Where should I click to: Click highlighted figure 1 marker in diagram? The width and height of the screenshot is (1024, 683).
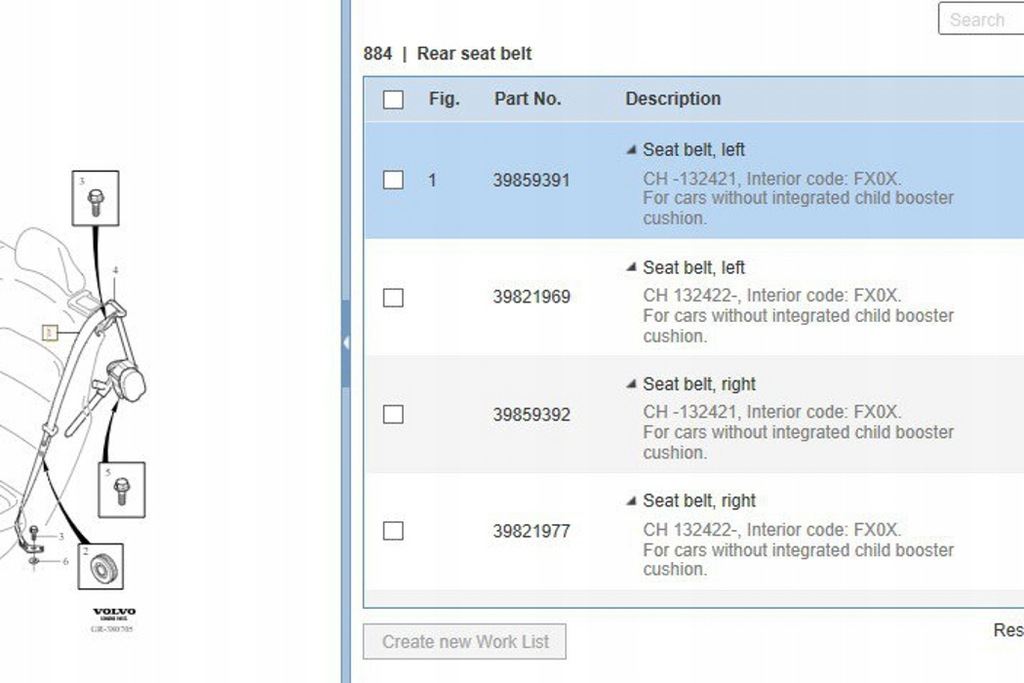tap(50, 333)
